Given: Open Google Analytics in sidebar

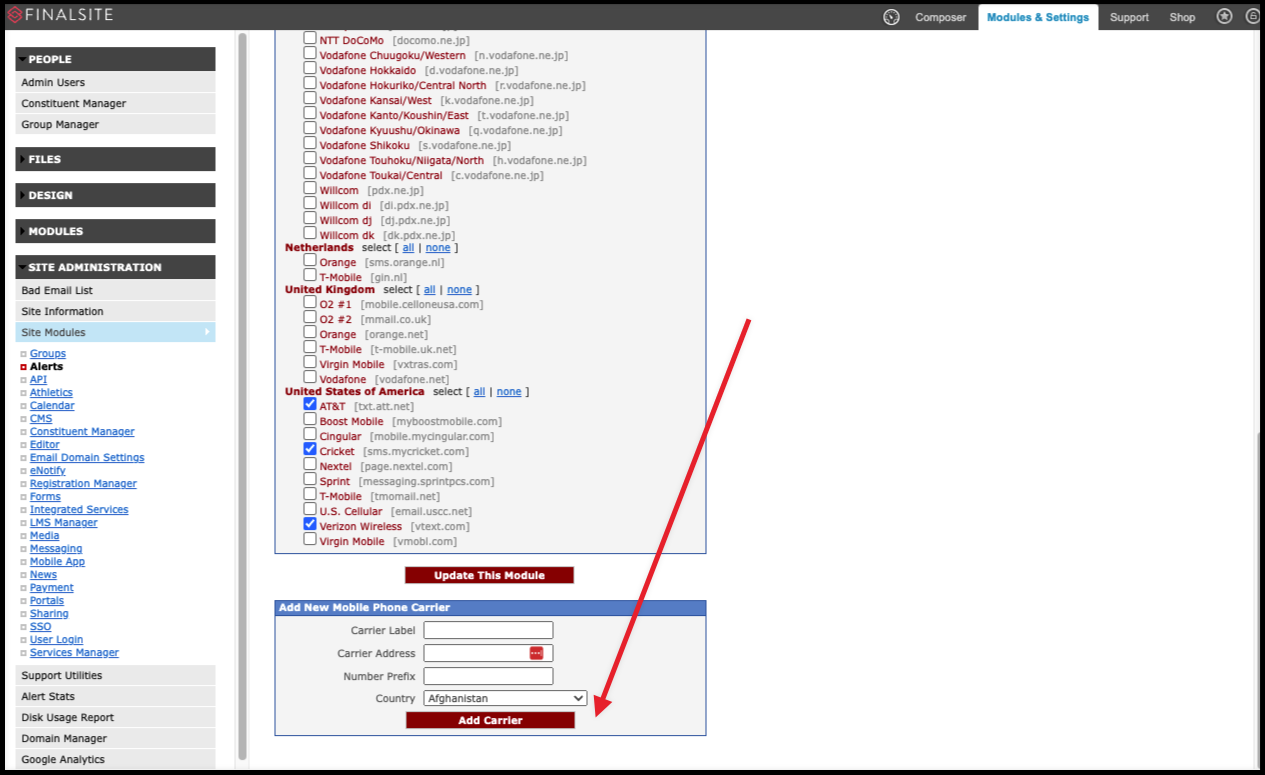Looking at the screenshot, I should (x=115, y=759).
